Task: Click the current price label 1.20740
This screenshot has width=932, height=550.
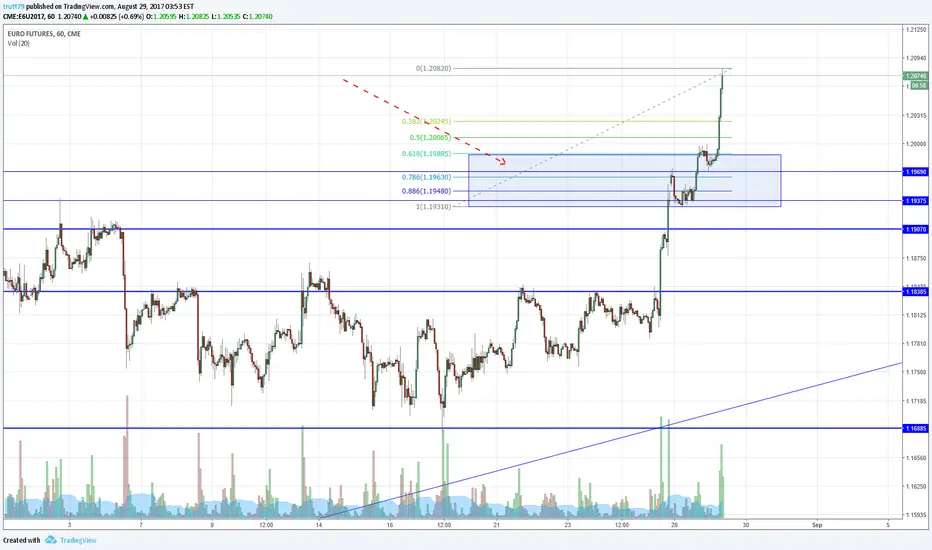Action: tap(915, 76)
